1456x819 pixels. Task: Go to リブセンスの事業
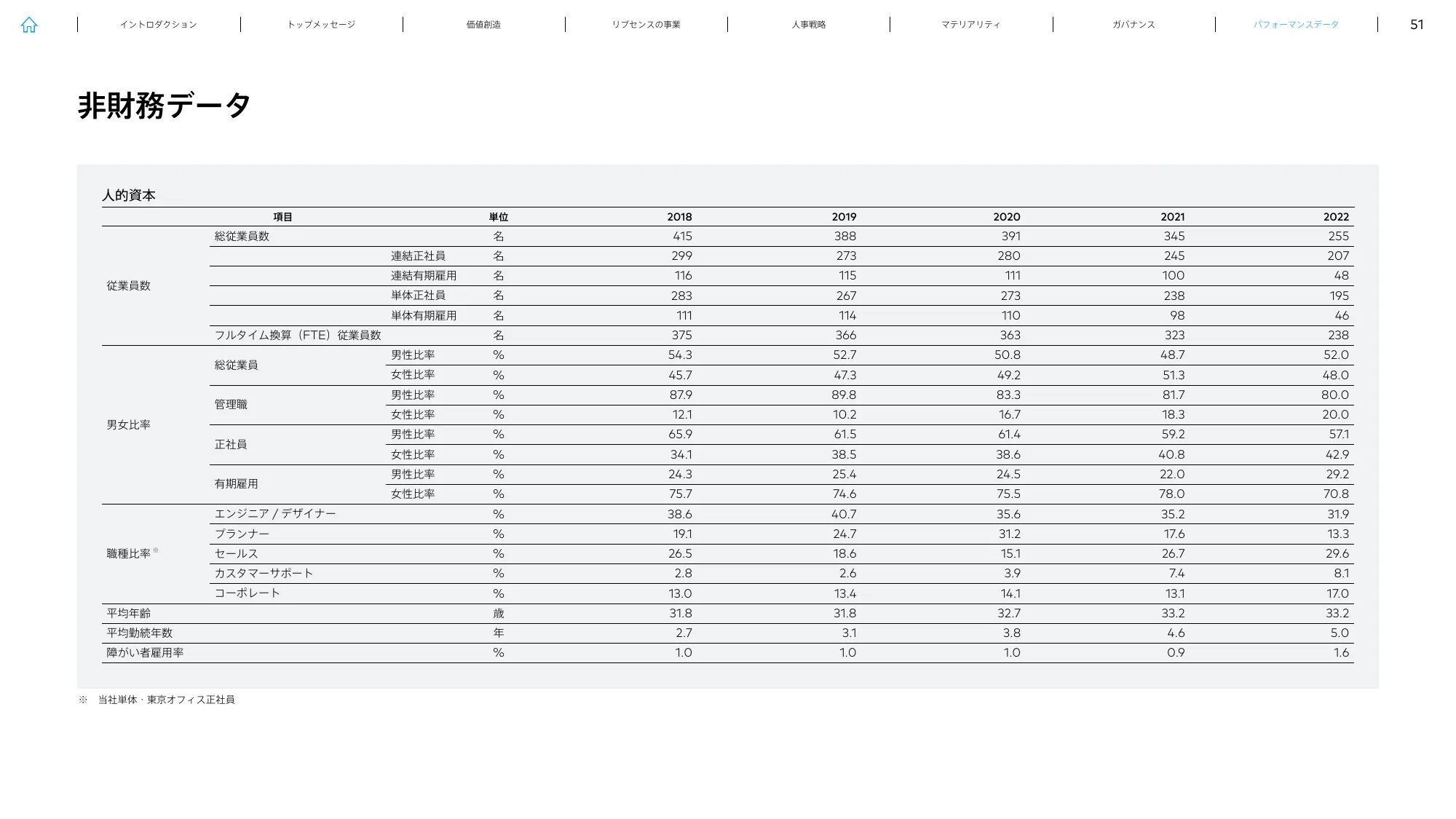[646, 24]
